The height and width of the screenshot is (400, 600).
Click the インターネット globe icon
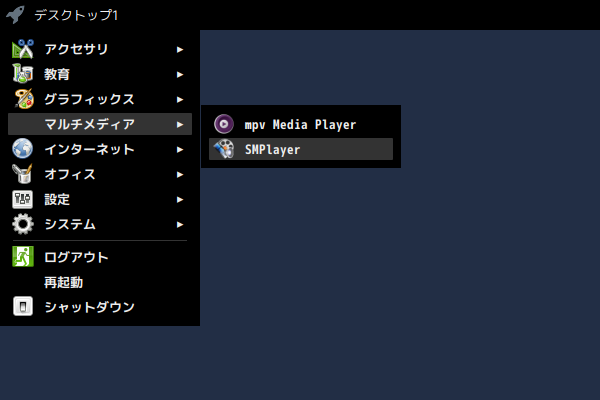pyautogui.click(x=23, y=149)
